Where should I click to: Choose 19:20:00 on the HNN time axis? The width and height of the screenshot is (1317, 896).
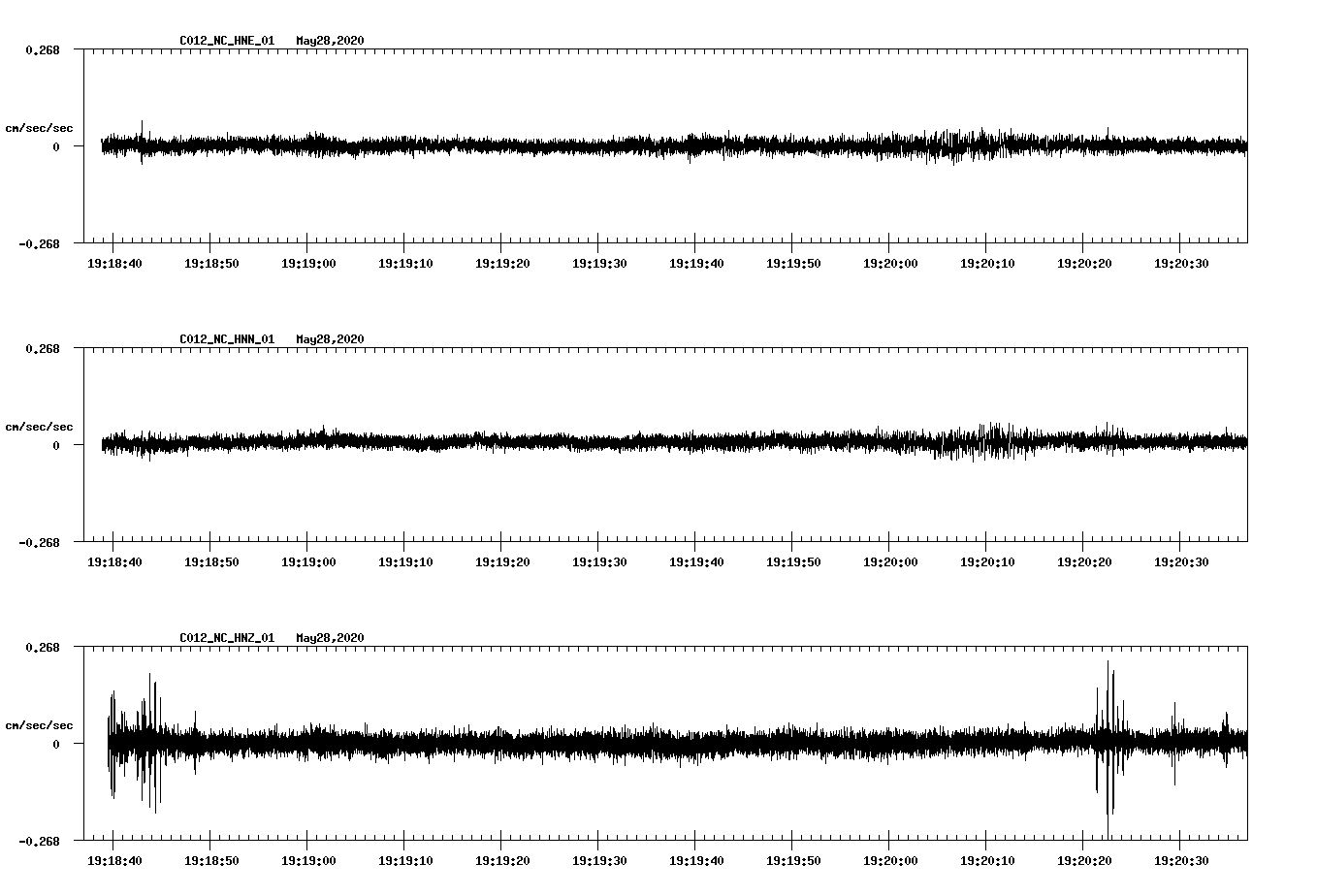(x=890, y=561)
